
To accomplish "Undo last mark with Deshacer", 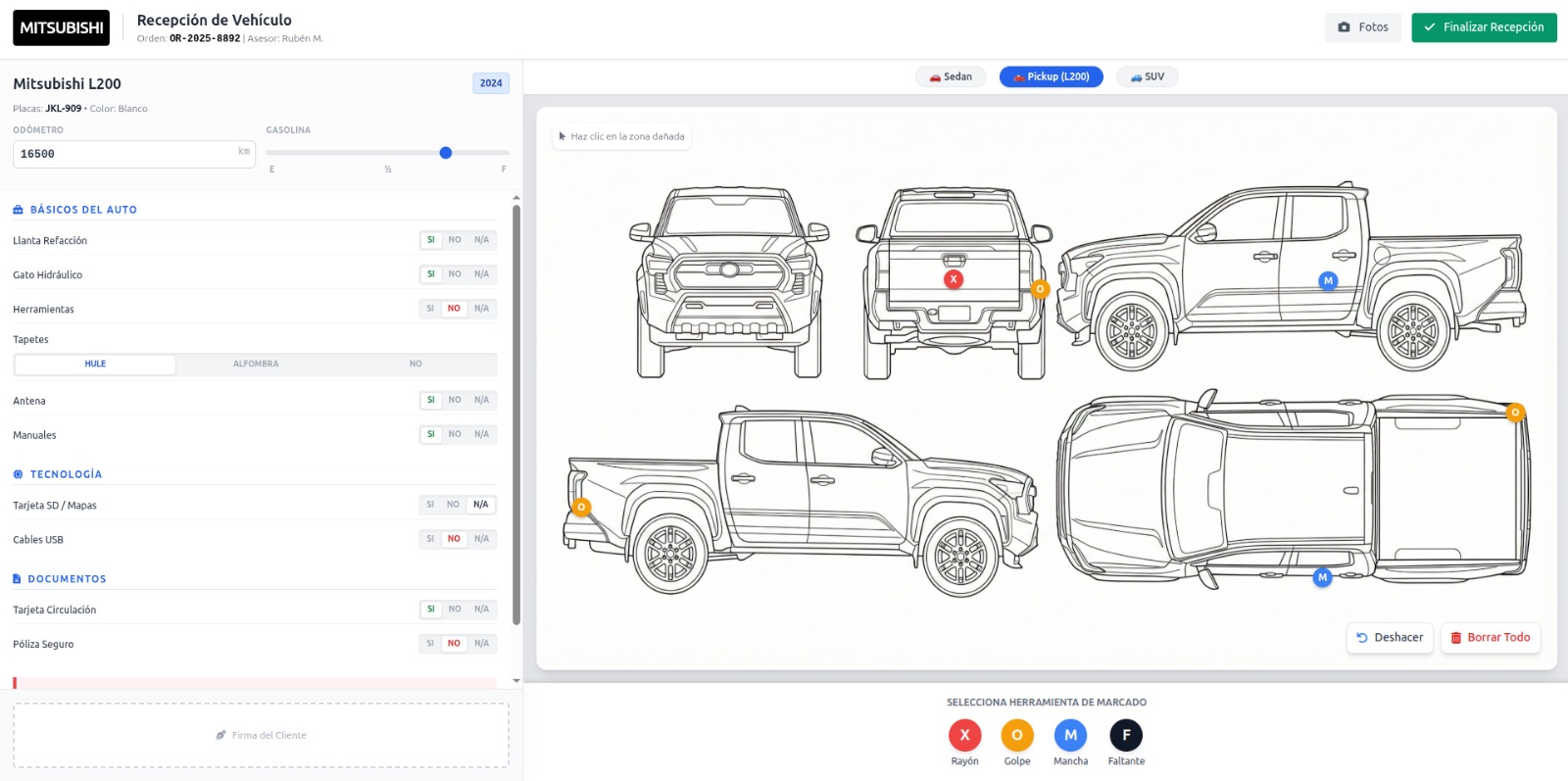I will tap(1390, 638).
